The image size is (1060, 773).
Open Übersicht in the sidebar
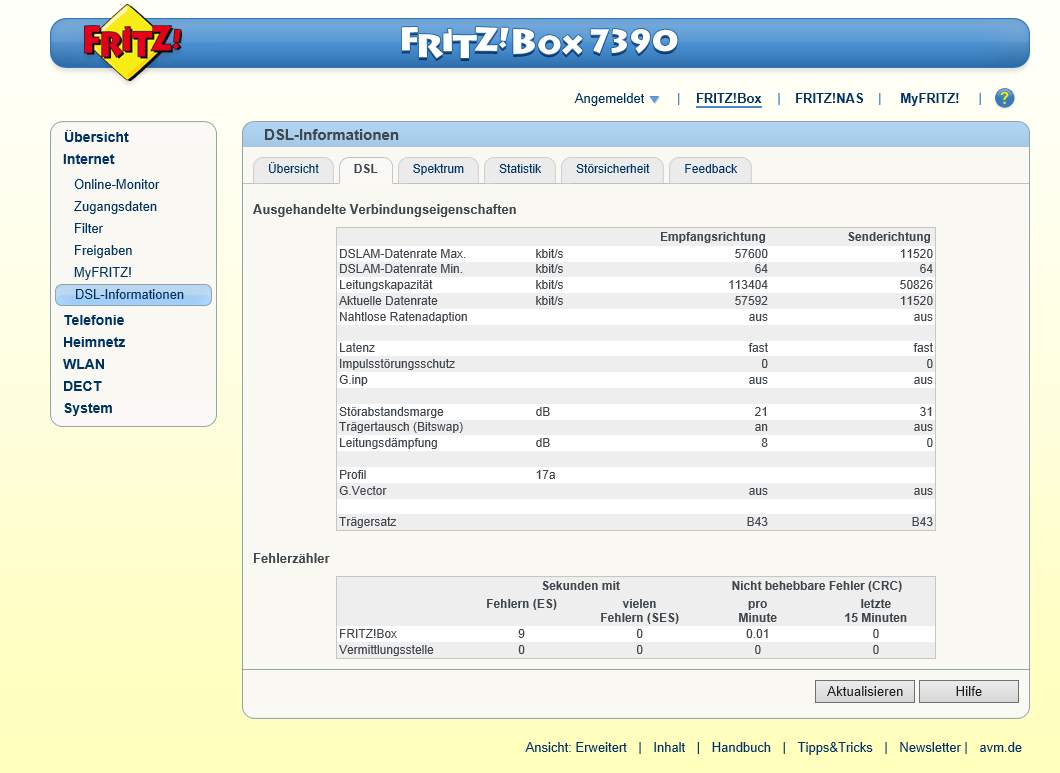click(96, 137)
